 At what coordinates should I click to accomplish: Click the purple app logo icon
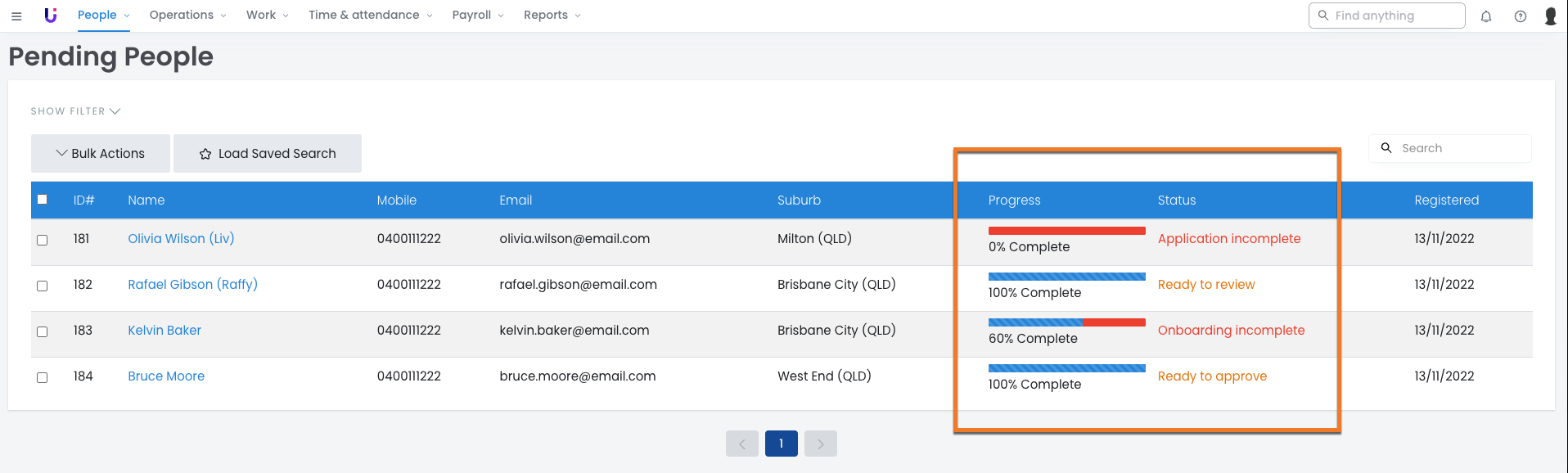click(x=51, y=16)
